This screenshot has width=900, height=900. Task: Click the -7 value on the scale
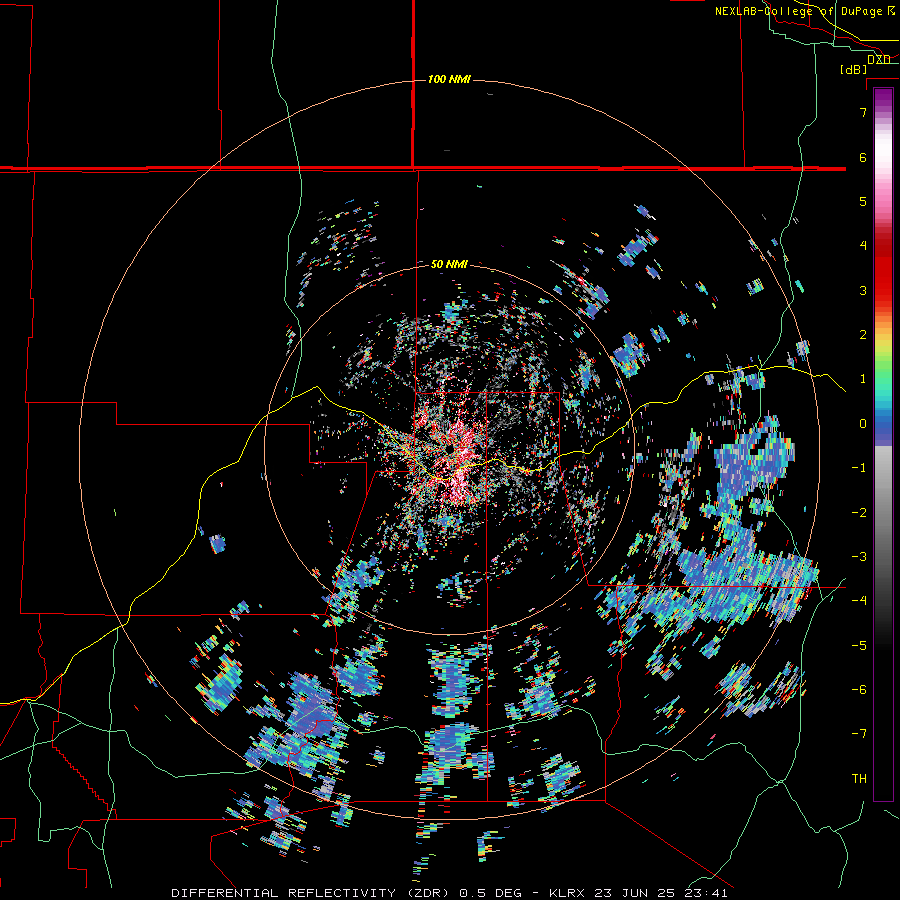[859, 734]
